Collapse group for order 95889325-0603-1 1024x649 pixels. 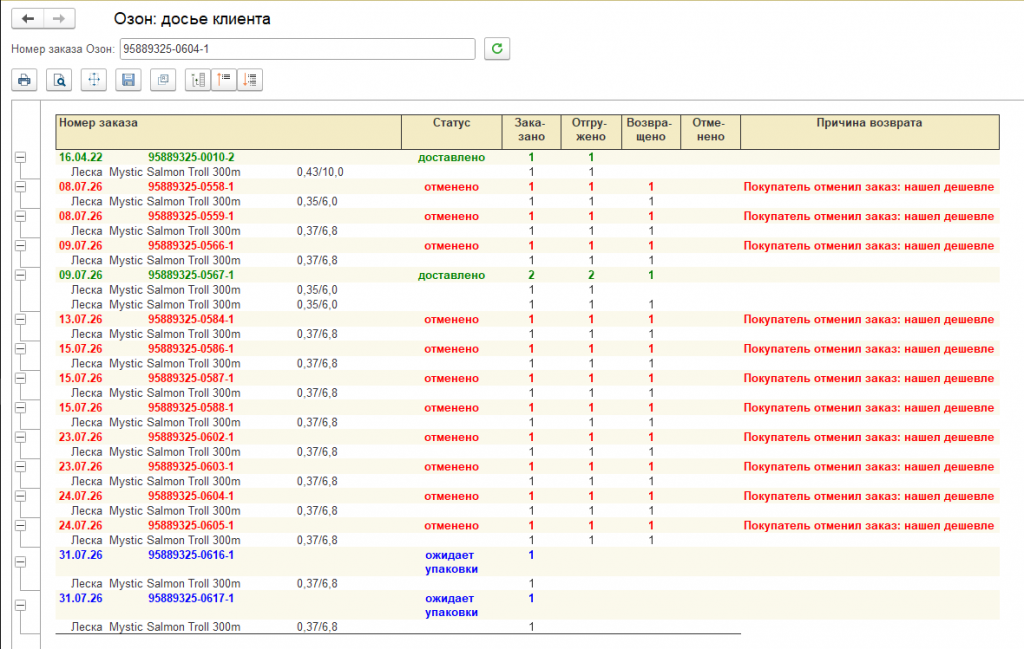pyautogui.click(x=21, y=466)
